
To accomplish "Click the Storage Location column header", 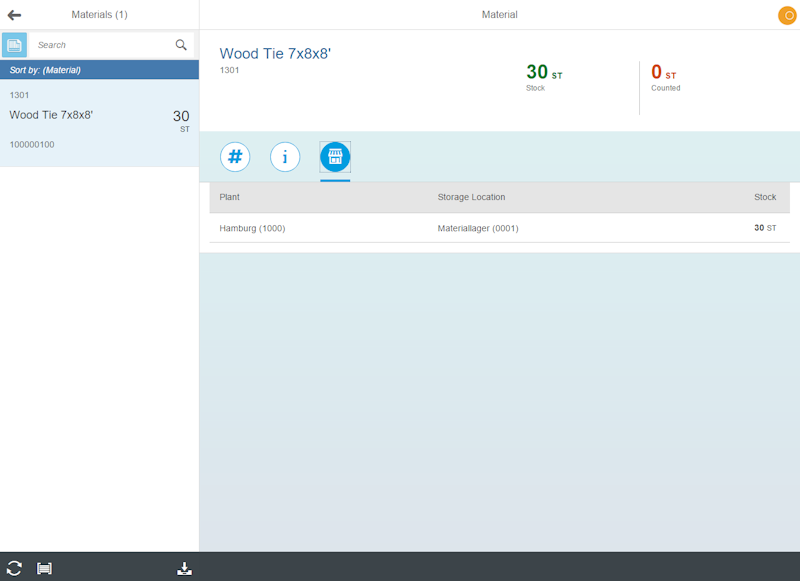I will 471,197.
